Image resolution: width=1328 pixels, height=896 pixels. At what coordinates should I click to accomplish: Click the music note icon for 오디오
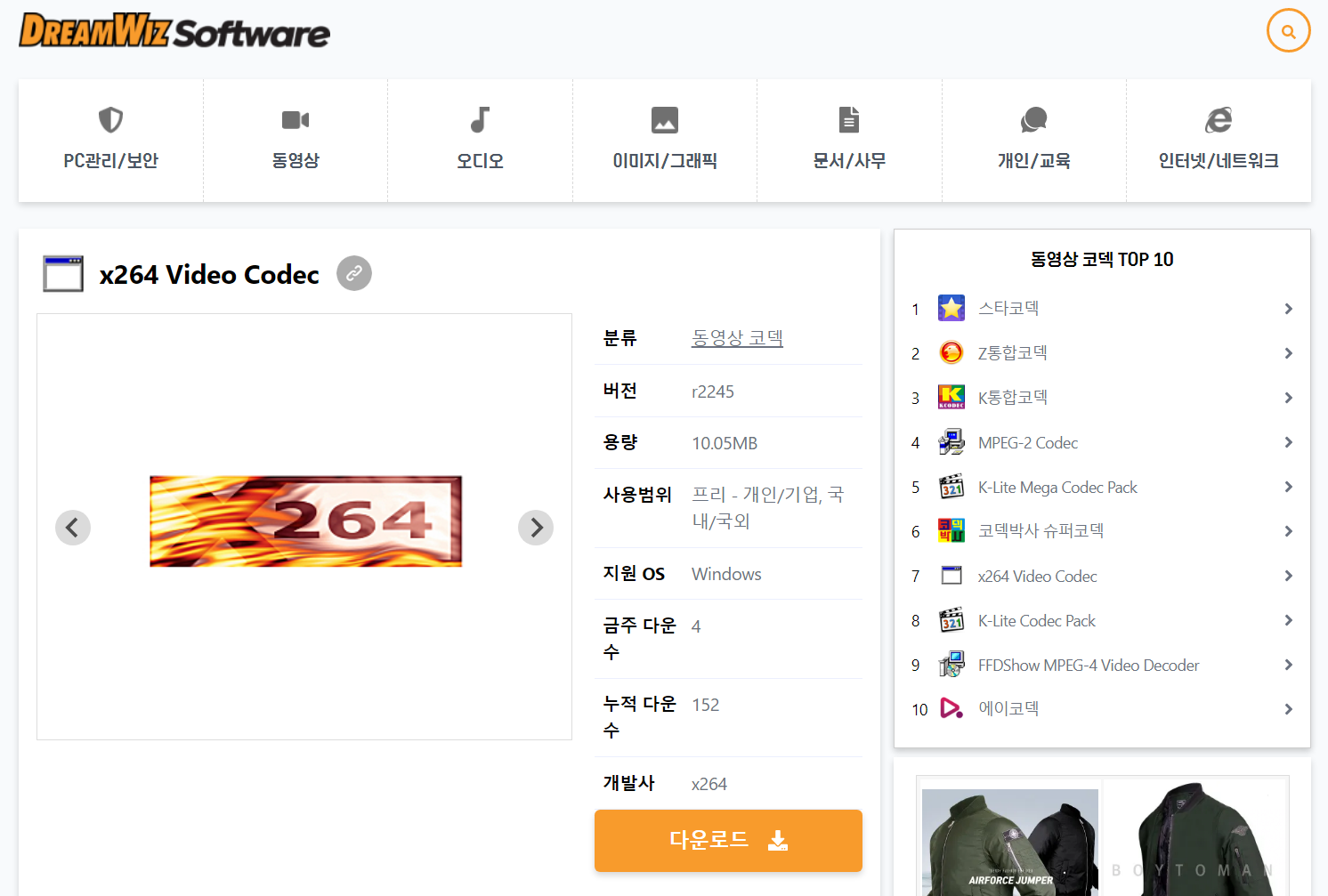tap(480, 119)
